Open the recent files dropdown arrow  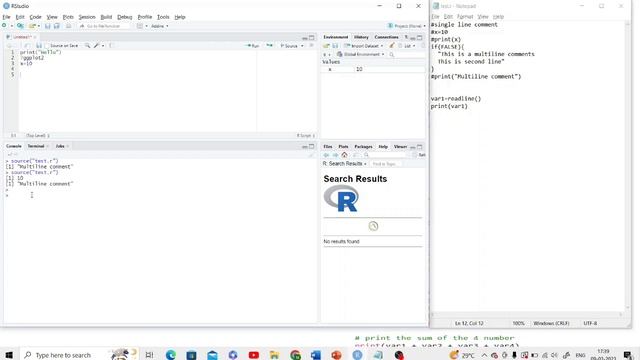(39, 26)
